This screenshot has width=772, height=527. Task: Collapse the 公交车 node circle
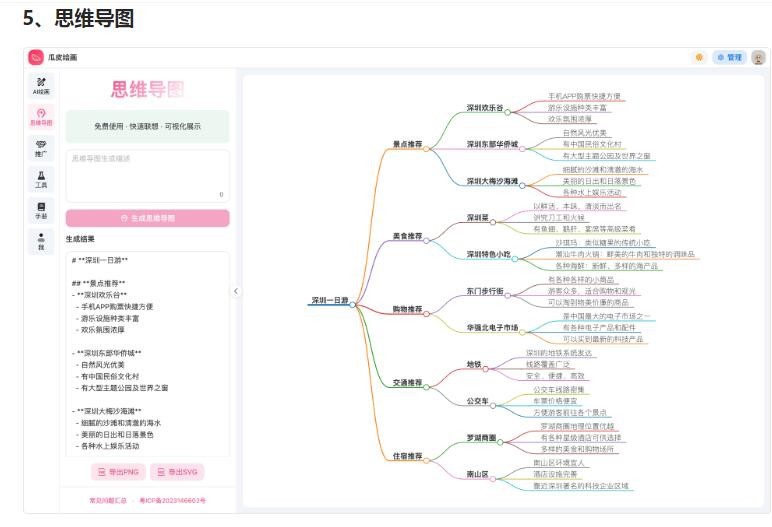tap(492, 405)
